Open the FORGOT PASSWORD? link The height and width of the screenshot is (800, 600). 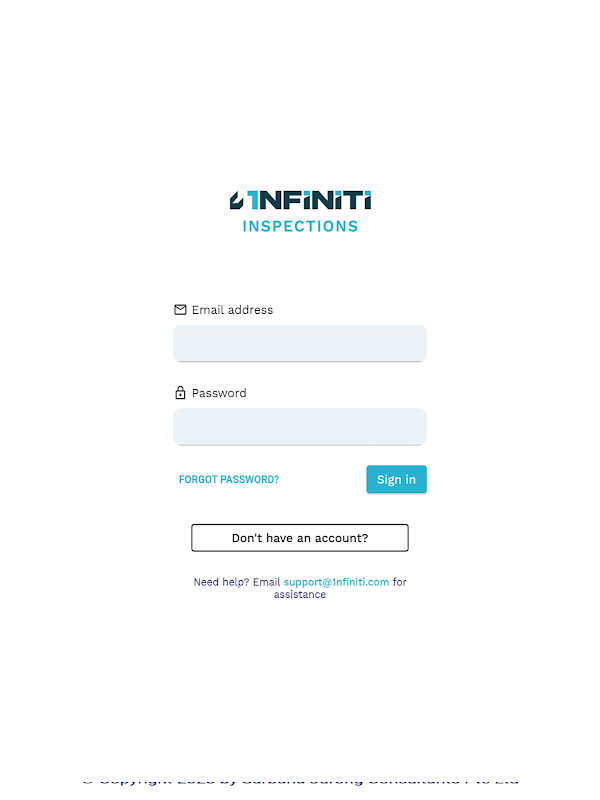pyautogui.click(x=229, y=480)
